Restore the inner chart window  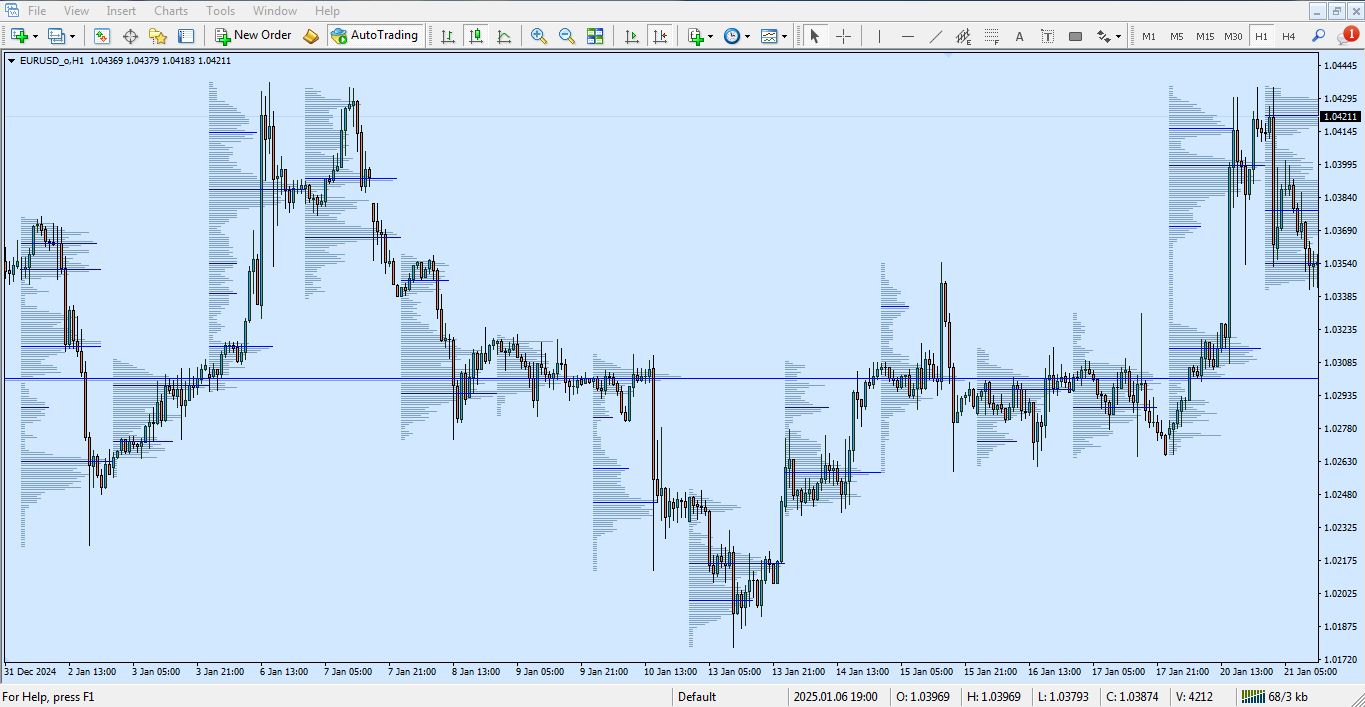click(1337, 11)
